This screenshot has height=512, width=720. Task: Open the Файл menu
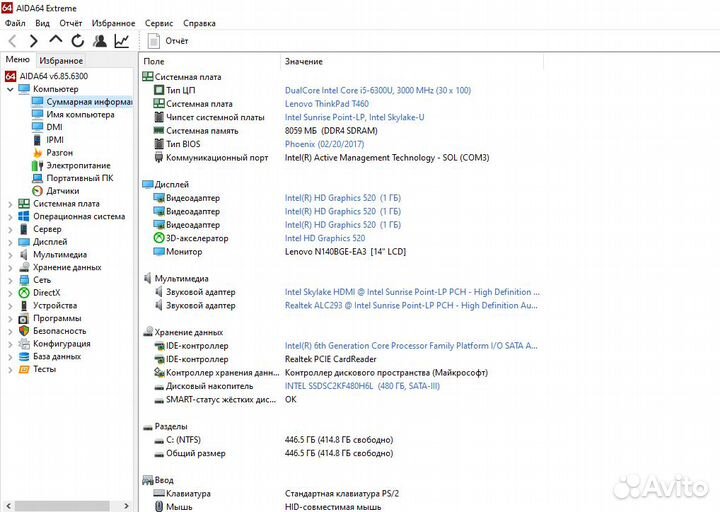click(15, 23)
